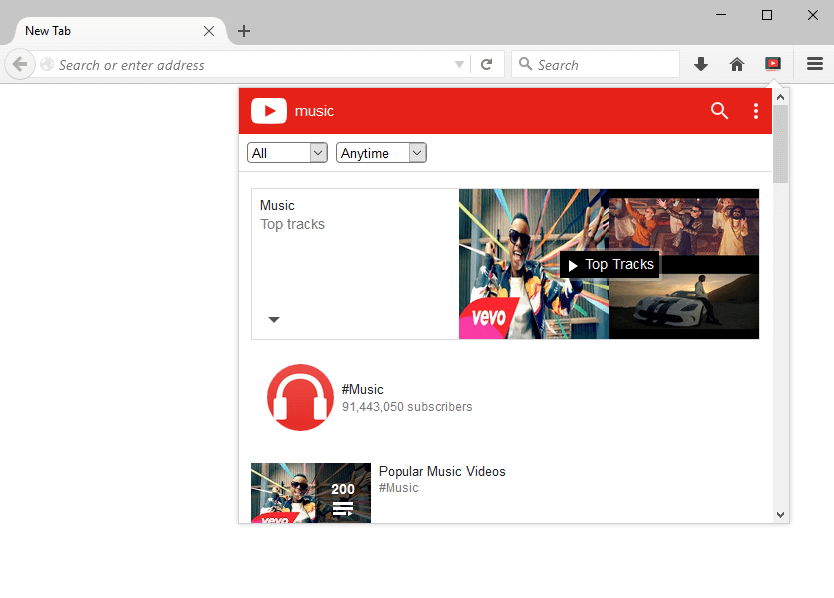Toggle the YouTube extension toolbar icon
This screenshot has width=834, height=598.
pyautogui.click(x=773, y=64)
